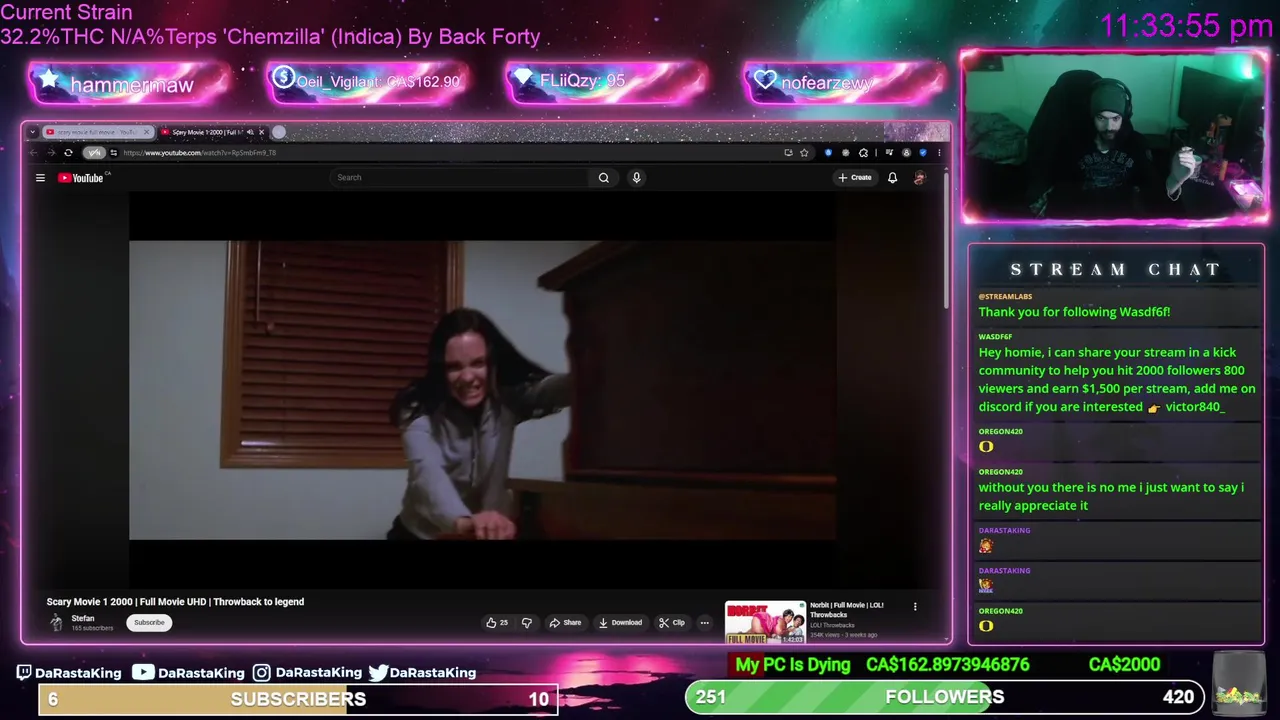Bookmark this page with the star icon

(x=804, y=153)
